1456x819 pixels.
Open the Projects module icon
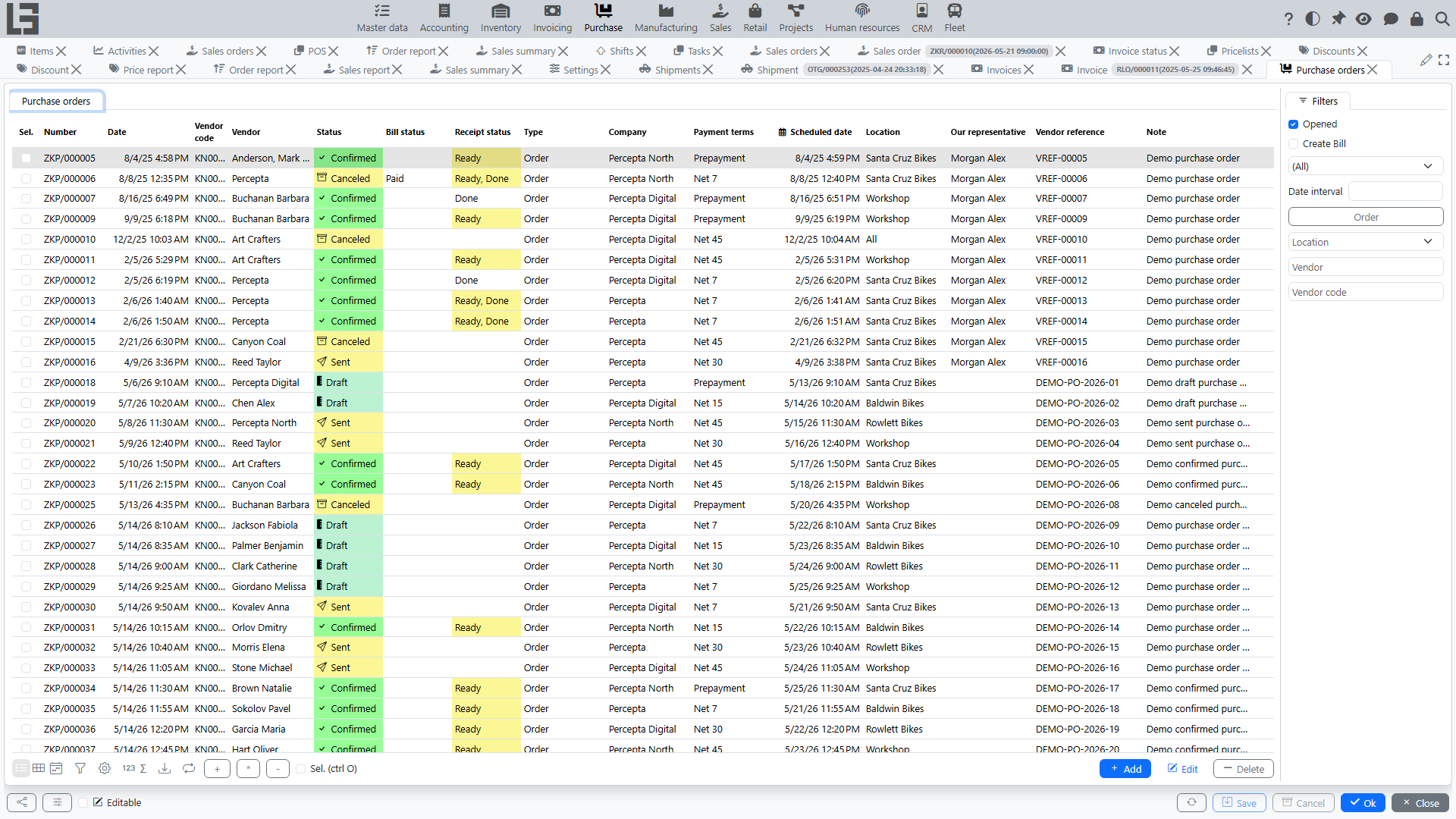[x=795, y=18]
